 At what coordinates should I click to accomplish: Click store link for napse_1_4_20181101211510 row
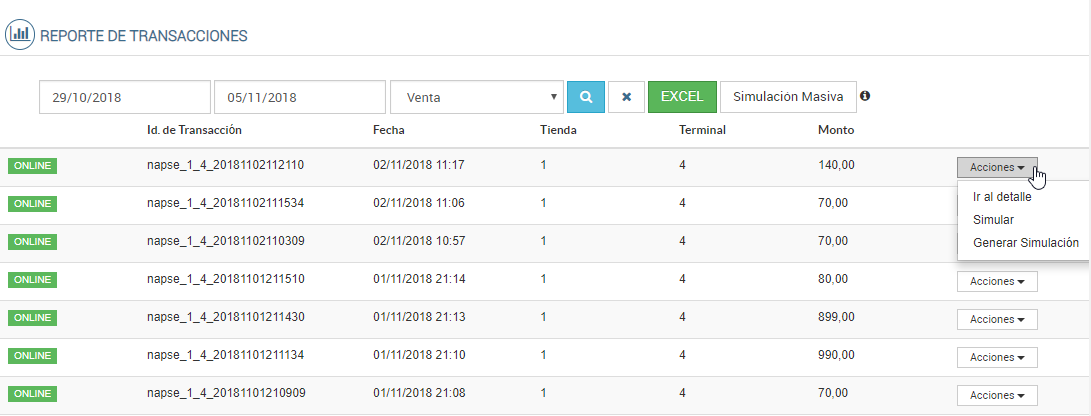click(543, 279)
